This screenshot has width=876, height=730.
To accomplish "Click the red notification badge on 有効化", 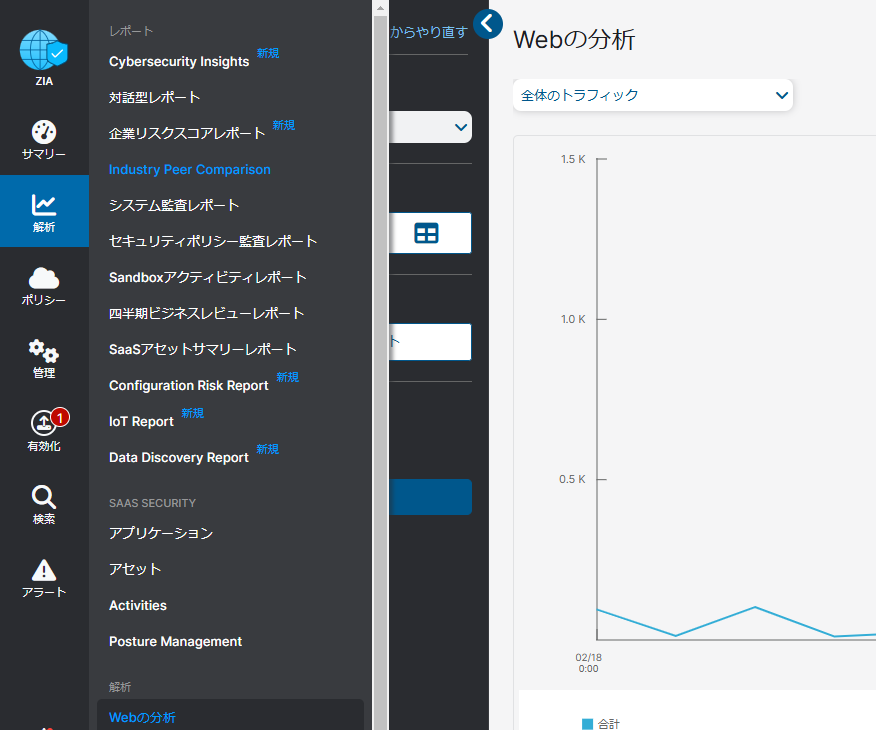I will [60, 417].
